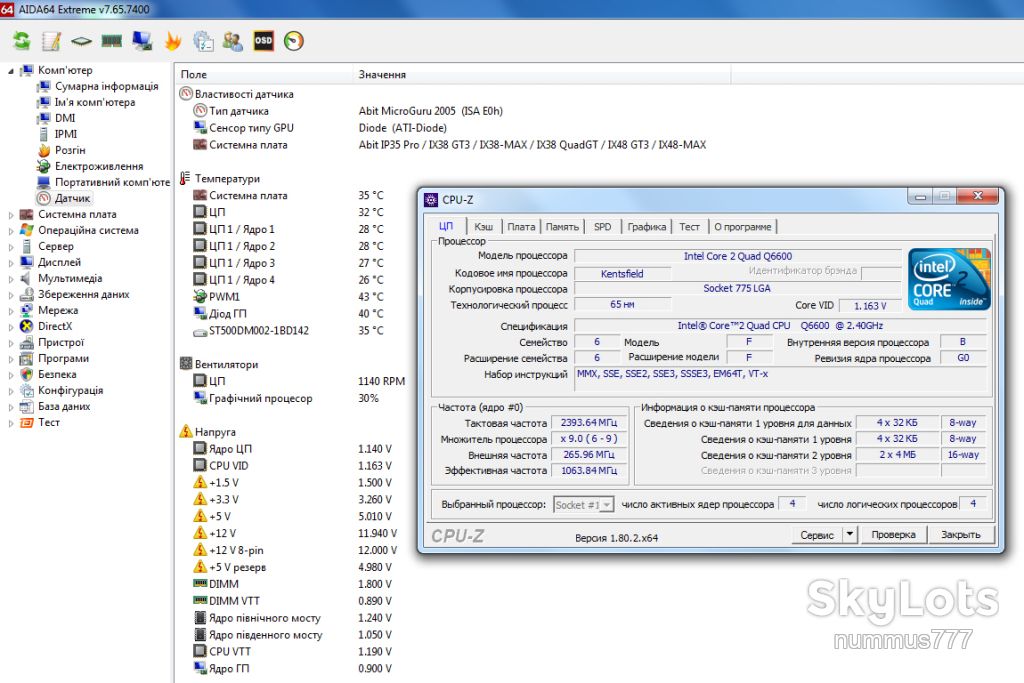Open the Графика tab in CPU-Z
Image resolution: width=1024 pixels, height=683 pixels.
pyautogui.click(x=647, y=227)
